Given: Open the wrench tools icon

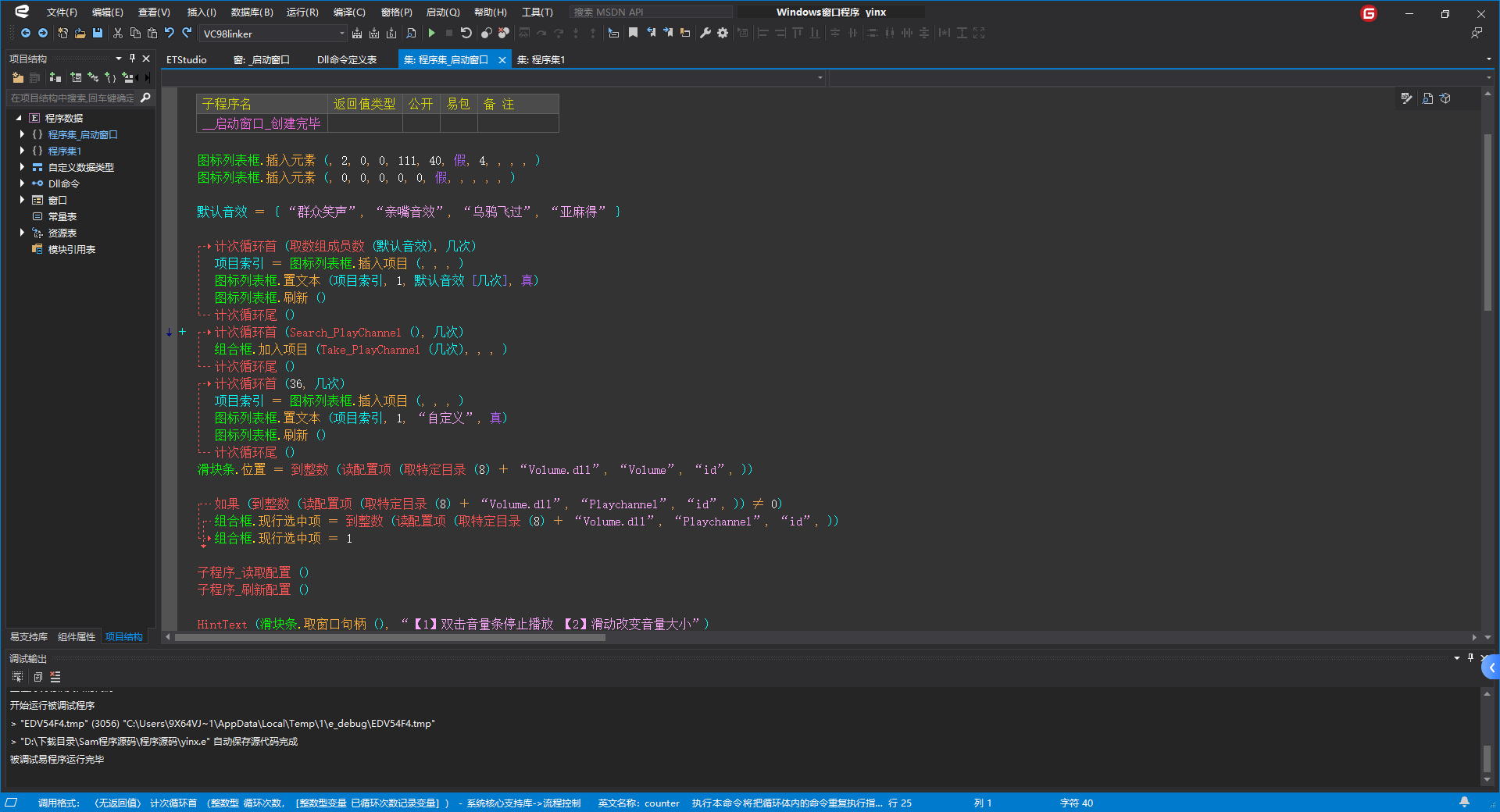Looking at the screenshot, I should 705,33.
